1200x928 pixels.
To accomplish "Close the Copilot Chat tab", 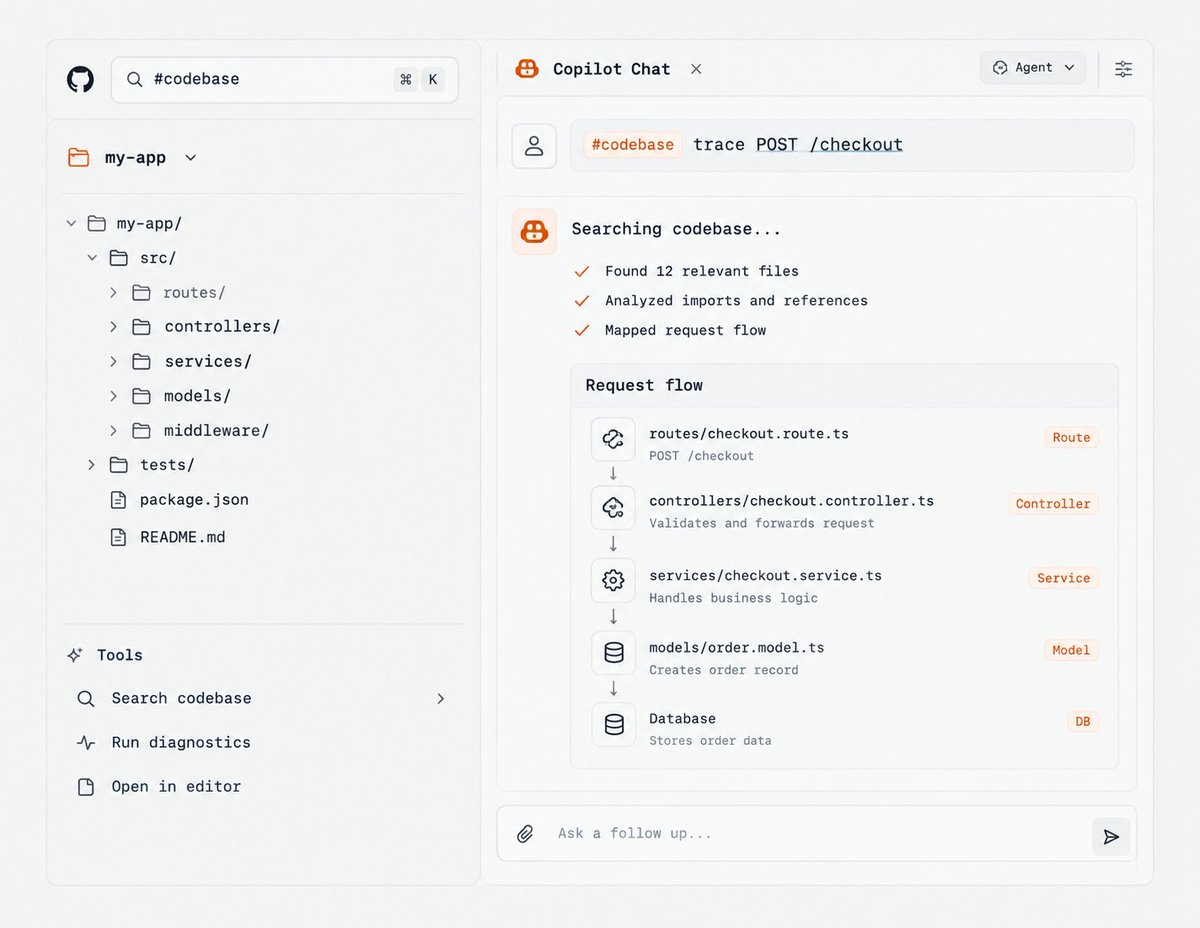I will pos(696,69).
